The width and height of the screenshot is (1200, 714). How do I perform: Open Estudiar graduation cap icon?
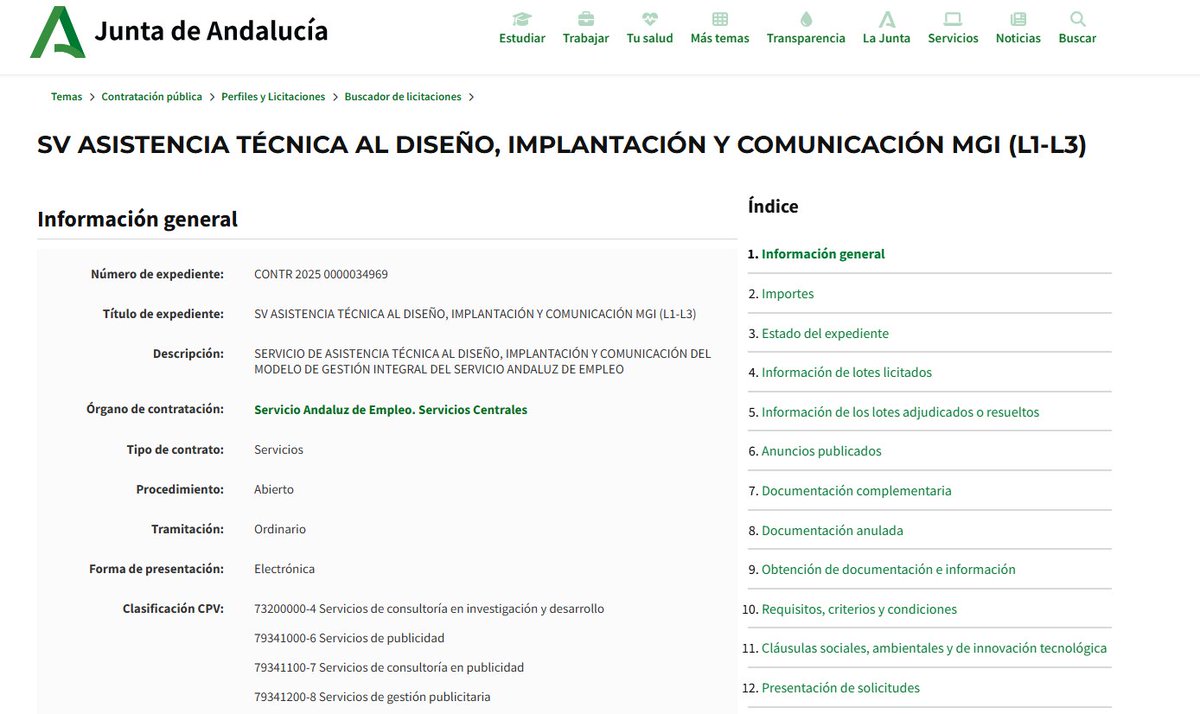click(522, 18)
